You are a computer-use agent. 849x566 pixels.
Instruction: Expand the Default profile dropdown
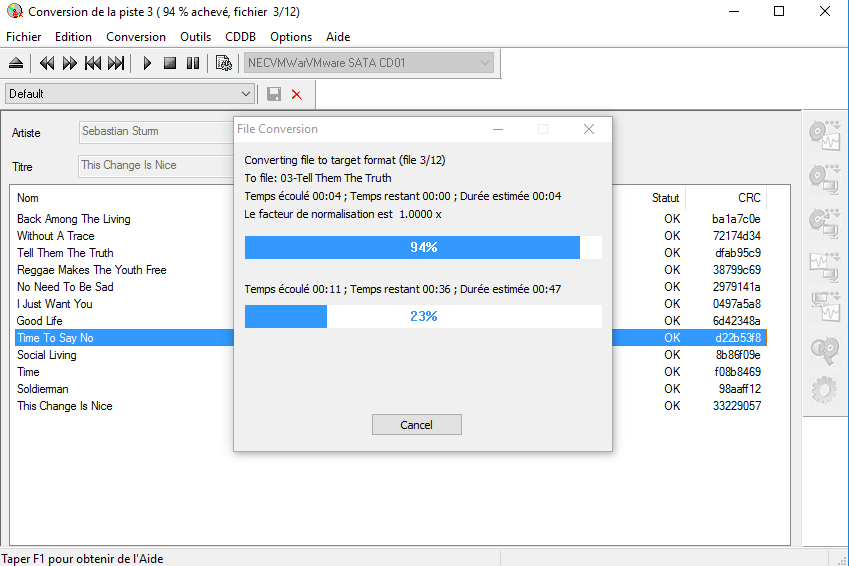(246, 94)
